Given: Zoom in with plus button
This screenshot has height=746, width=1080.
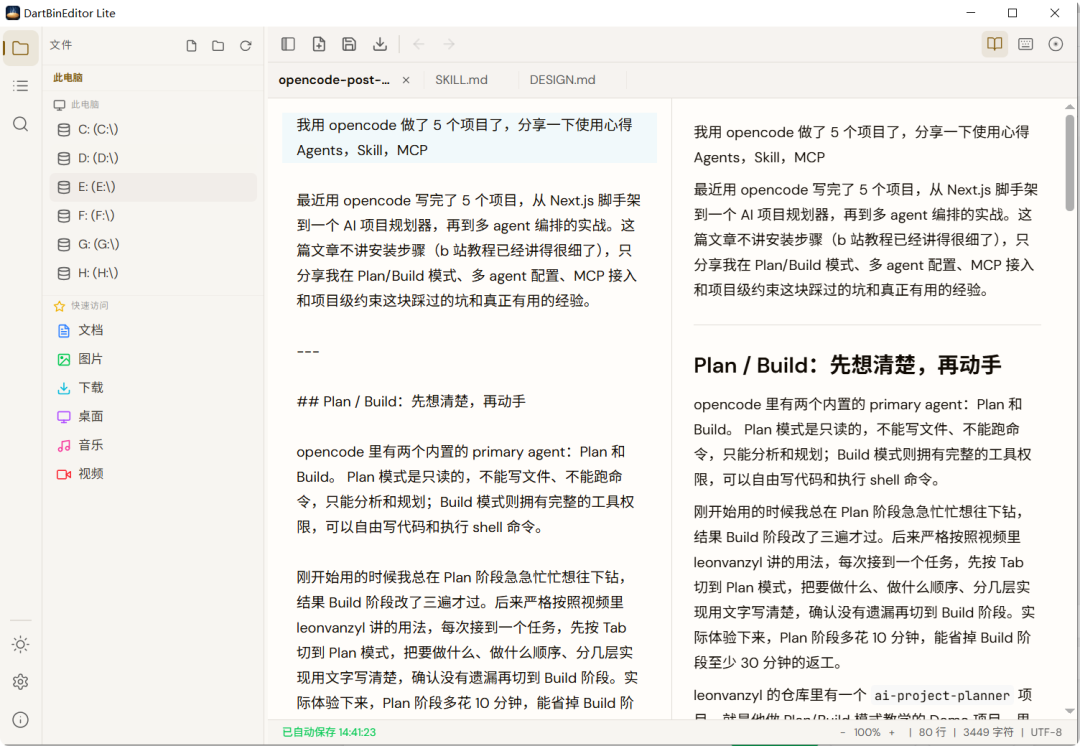Looking at the screenshot, I should coord(892,732).
